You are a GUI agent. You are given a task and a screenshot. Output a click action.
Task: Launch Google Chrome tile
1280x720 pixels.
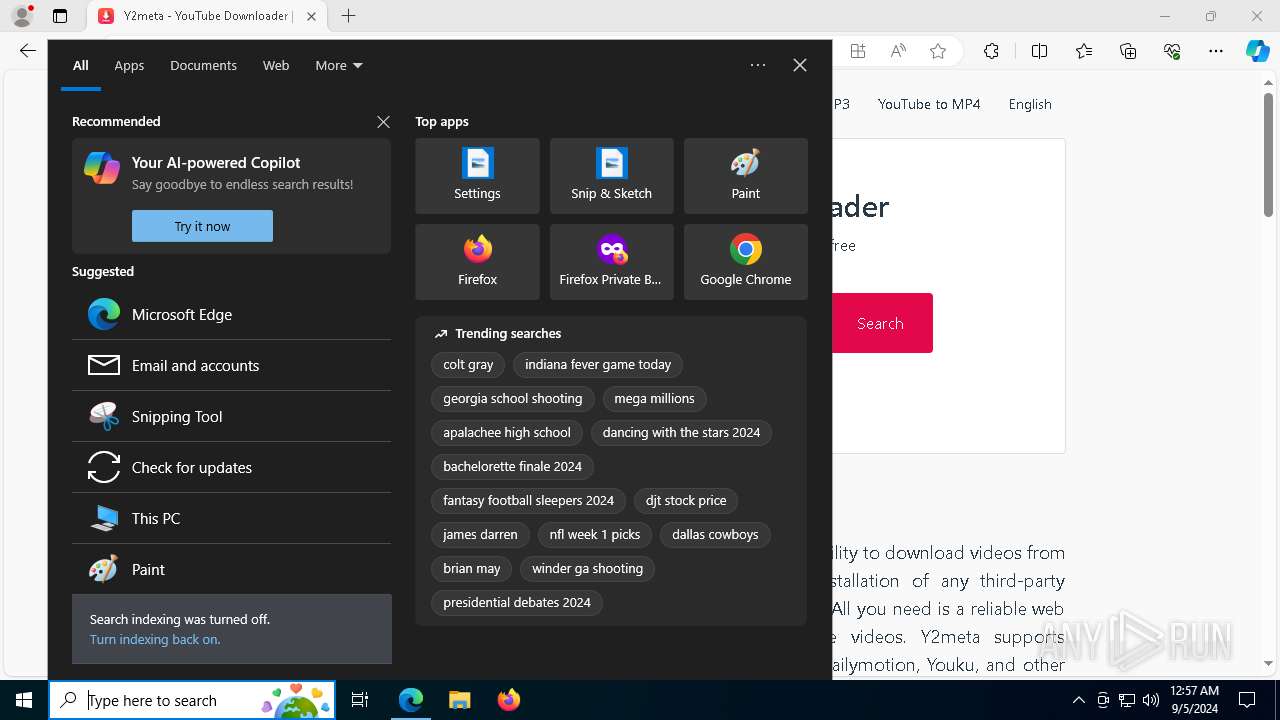745,262
